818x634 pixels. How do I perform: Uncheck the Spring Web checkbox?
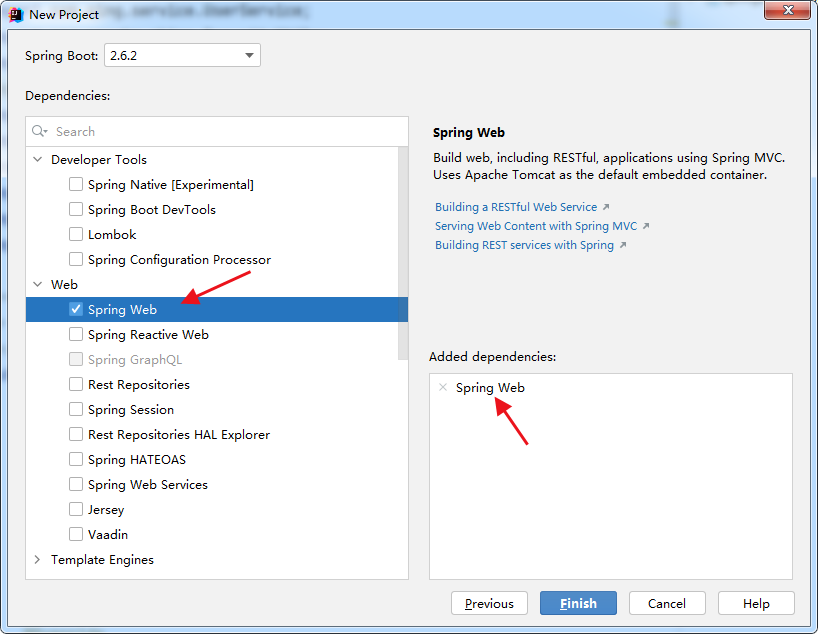pyautogui.click(x=76, y=309)
